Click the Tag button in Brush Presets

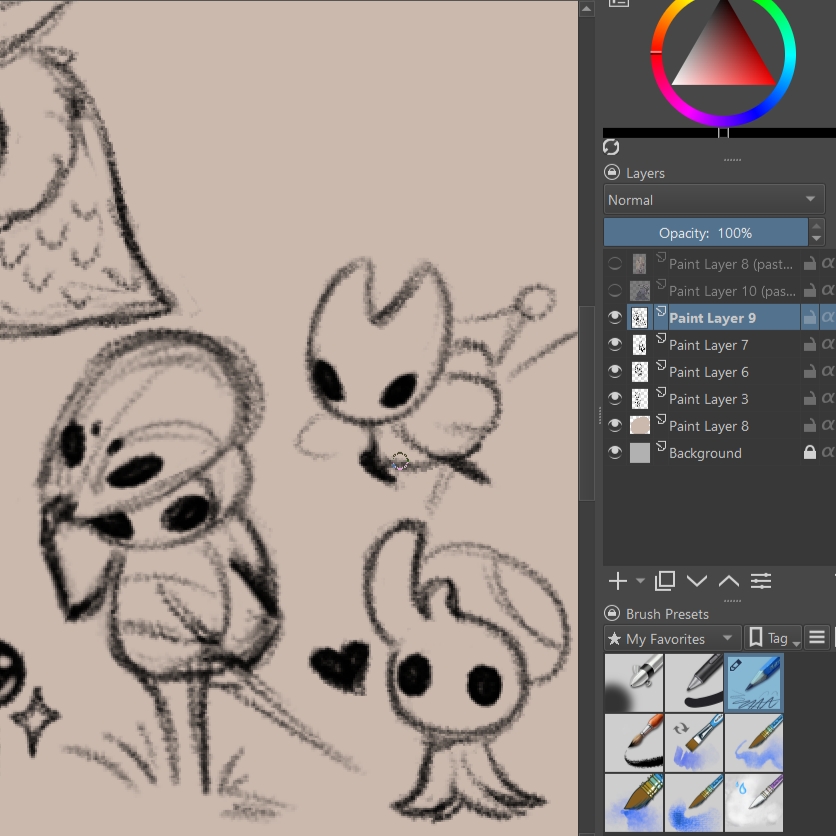click(774, 639)
